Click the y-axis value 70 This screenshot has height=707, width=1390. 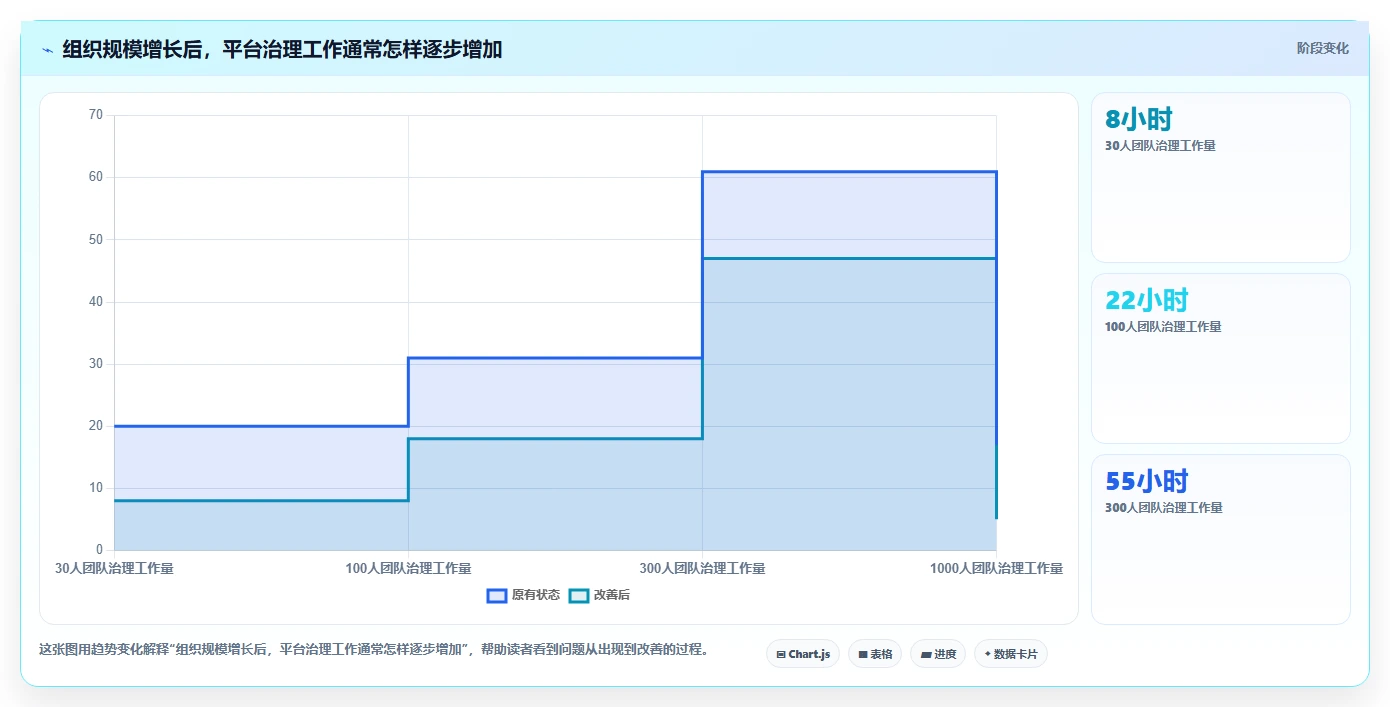[96, 115]
